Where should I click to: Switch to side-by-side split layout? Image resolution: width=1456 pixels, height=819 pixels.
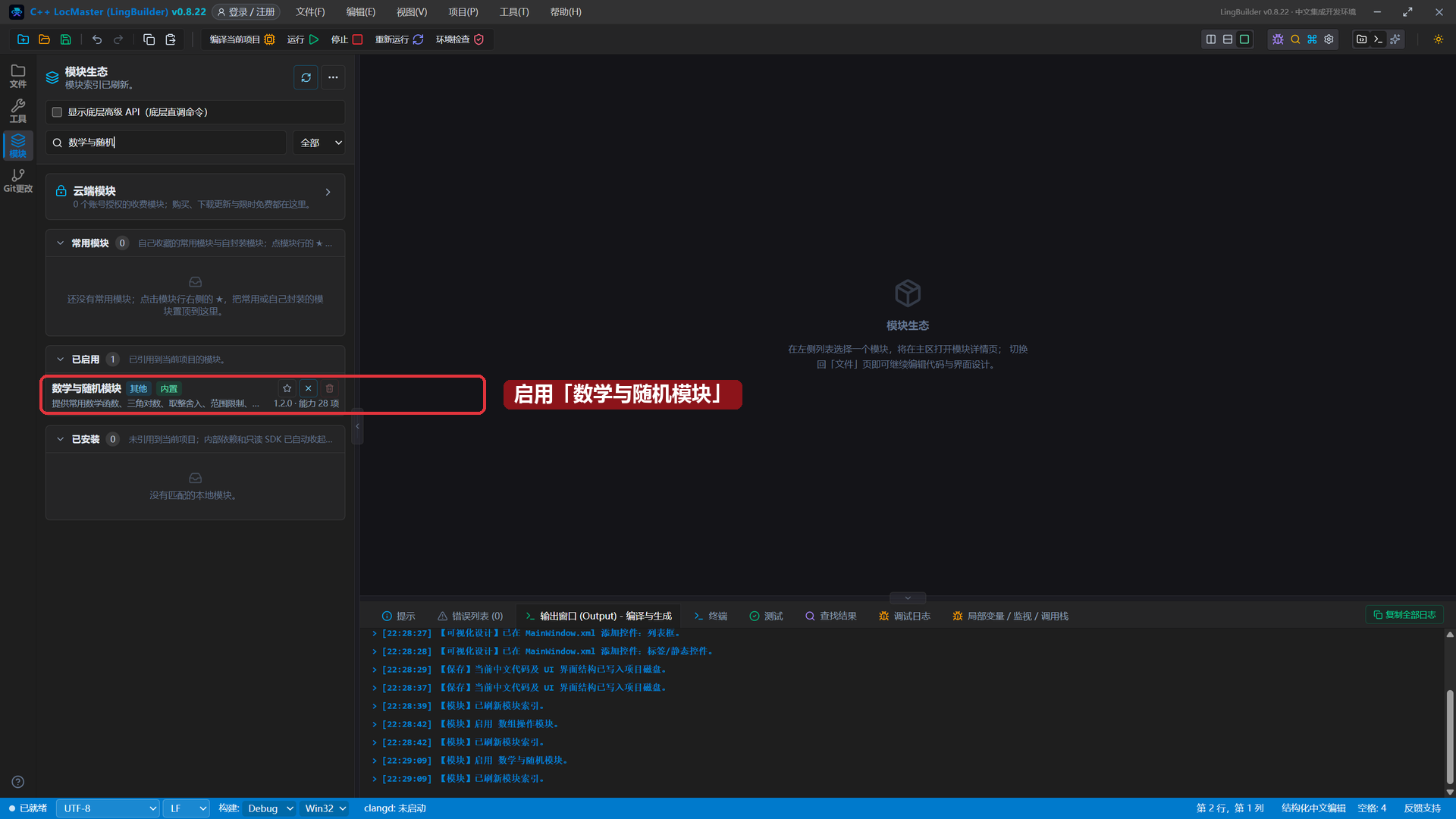[1211, 39]
